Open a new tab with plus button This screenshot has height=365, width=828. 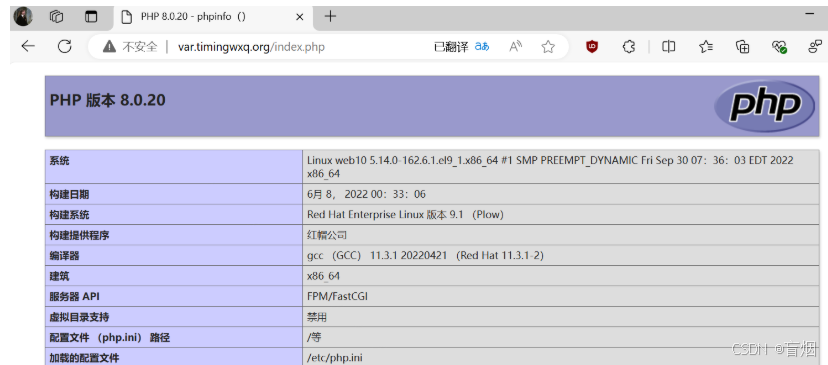(330, 16)
